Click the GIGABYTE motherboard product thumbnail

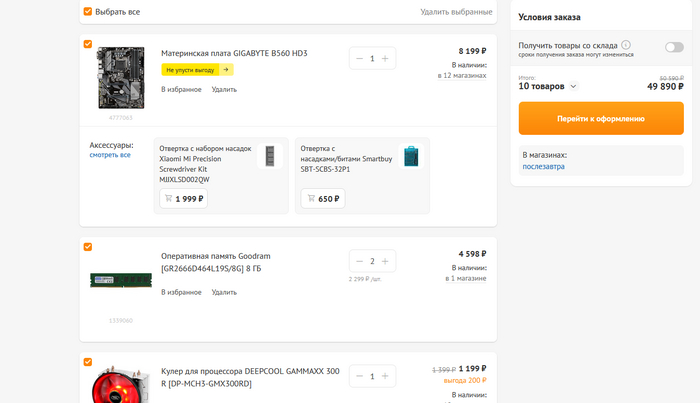[x=121, y=78]
